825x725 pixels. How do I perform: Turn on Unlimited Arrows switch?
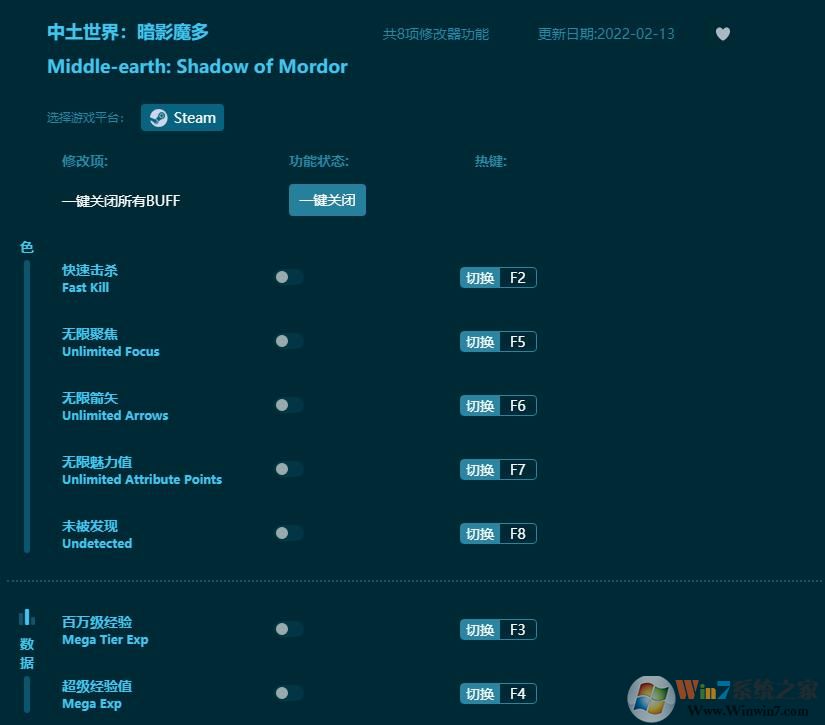289,405
